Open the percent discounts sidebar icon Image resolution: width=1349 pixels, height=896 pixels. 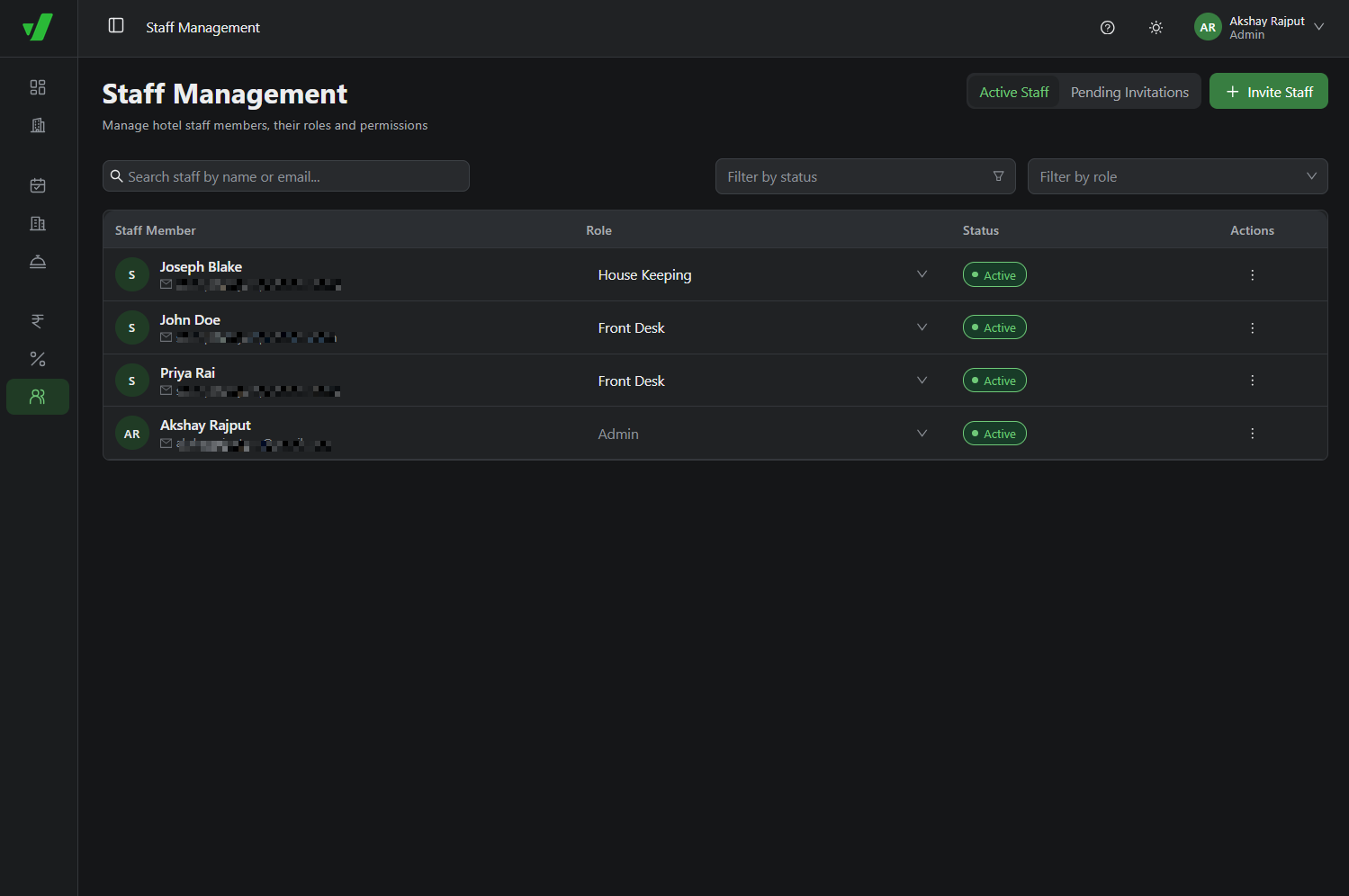coord(38,359)
